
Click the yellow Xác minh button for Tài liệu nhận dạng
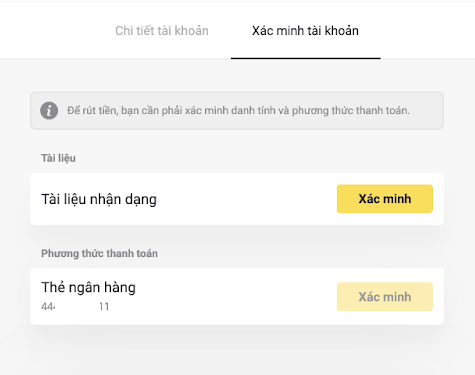(x=385, y=199)
